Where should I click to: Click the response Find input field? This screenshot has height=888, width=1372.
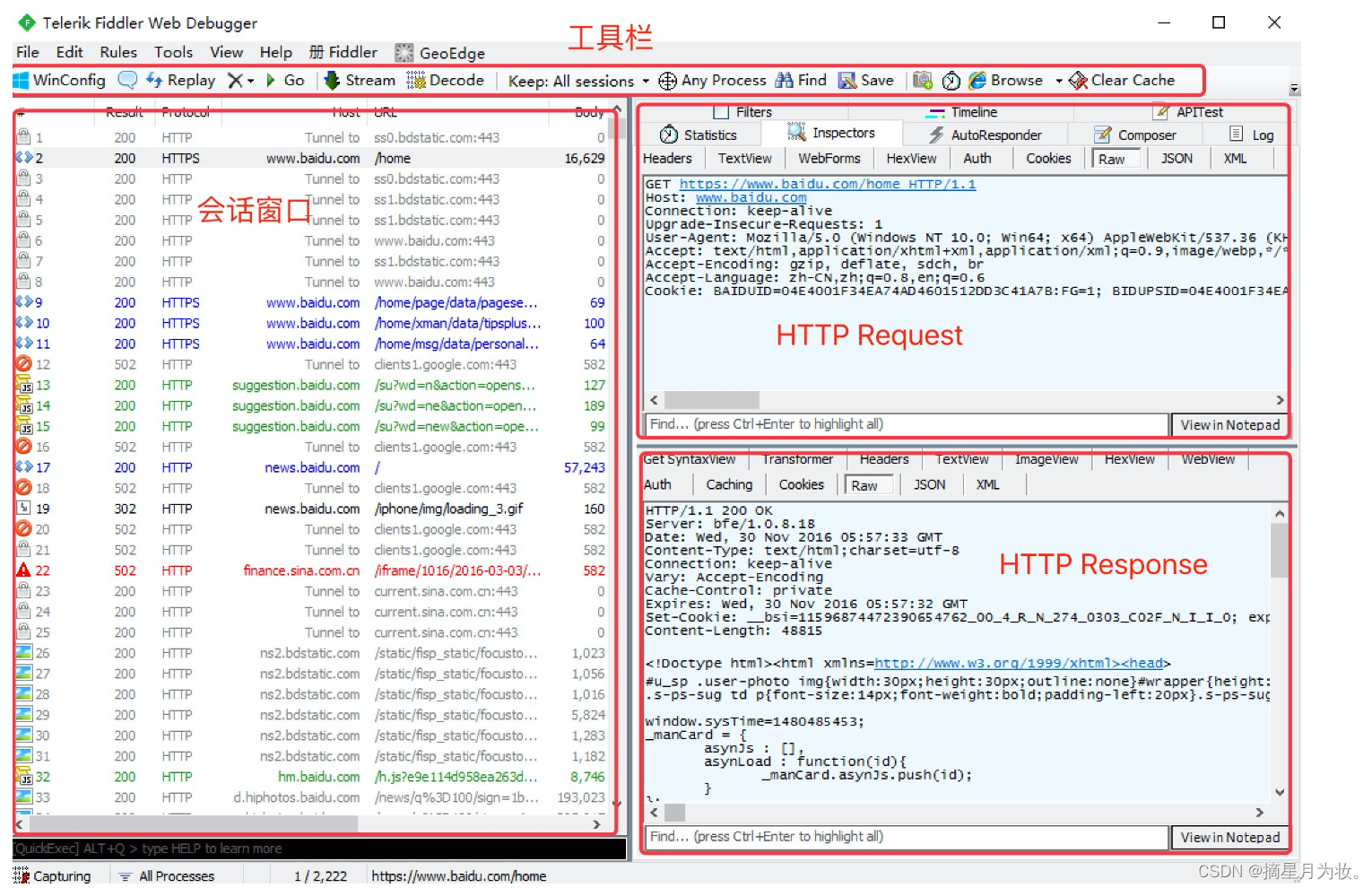coord(907,837)
